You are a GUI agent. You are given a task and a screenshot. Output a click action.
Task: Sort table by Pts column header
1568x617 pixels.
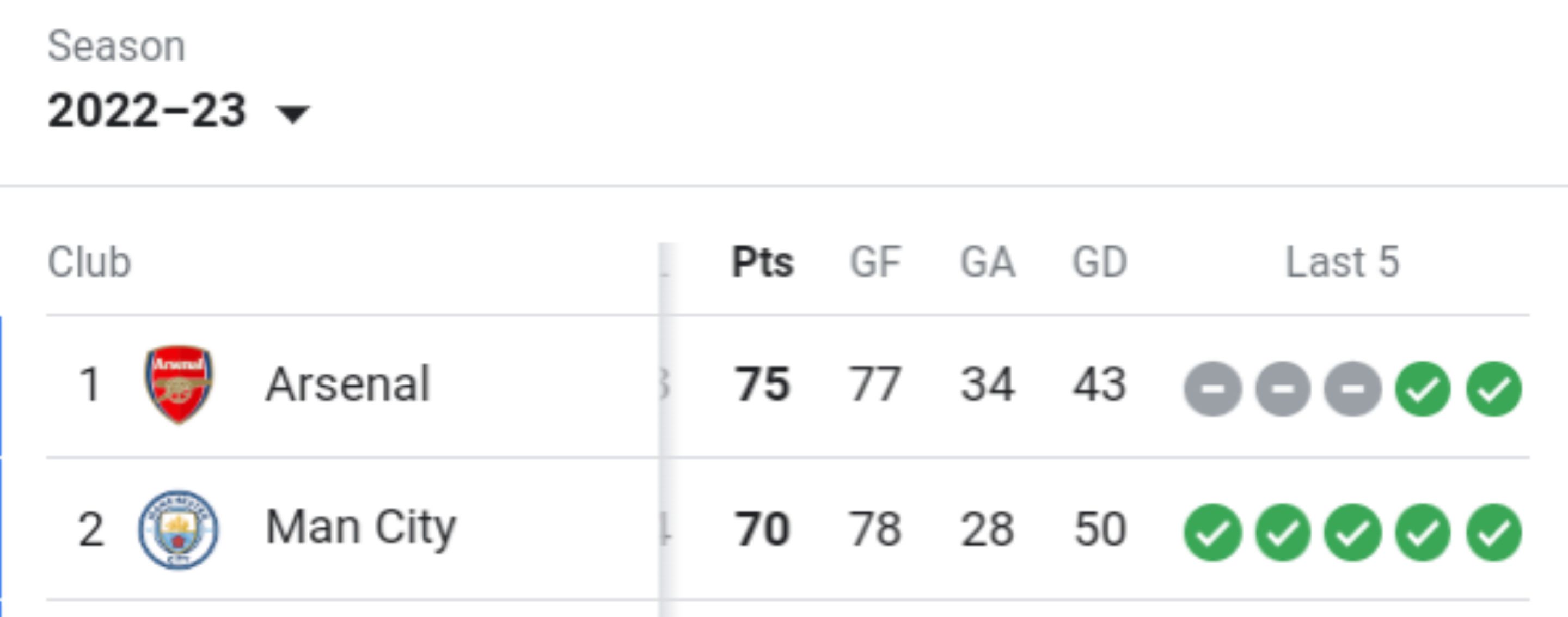tap(762, 262)
